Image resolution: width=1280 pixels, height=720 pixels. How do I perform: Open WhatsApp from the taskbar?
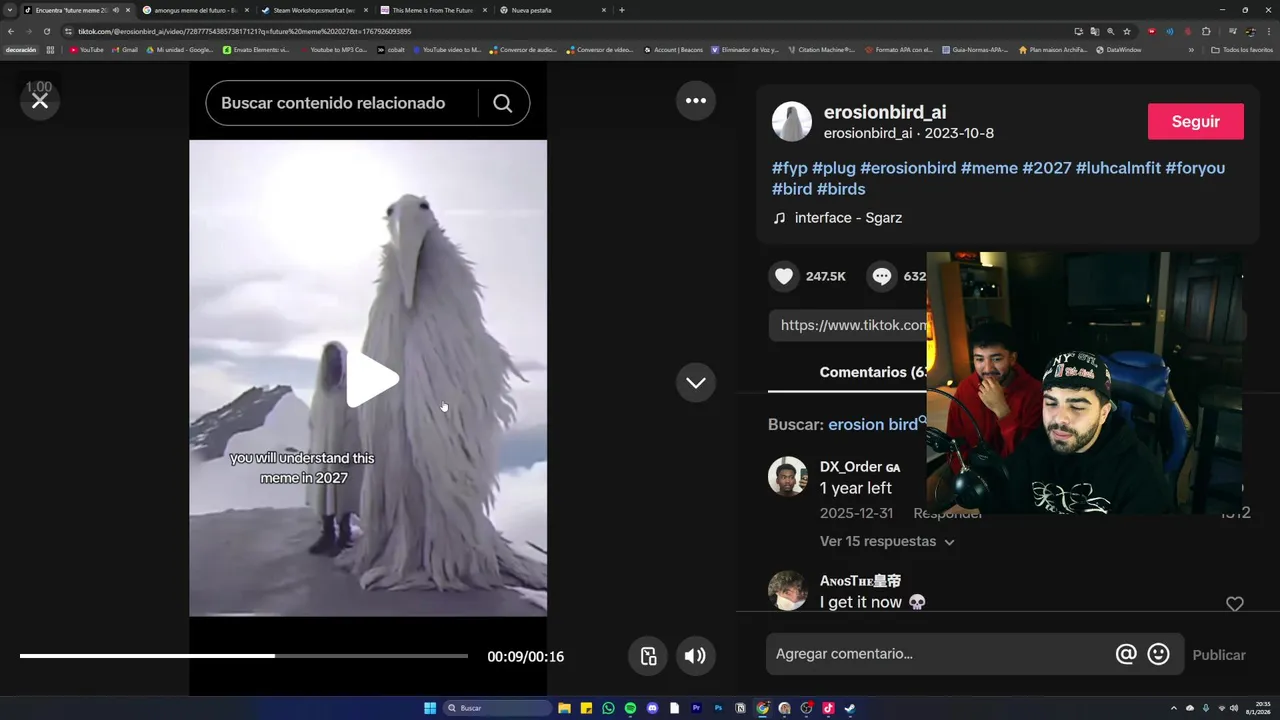pos(608,708)
